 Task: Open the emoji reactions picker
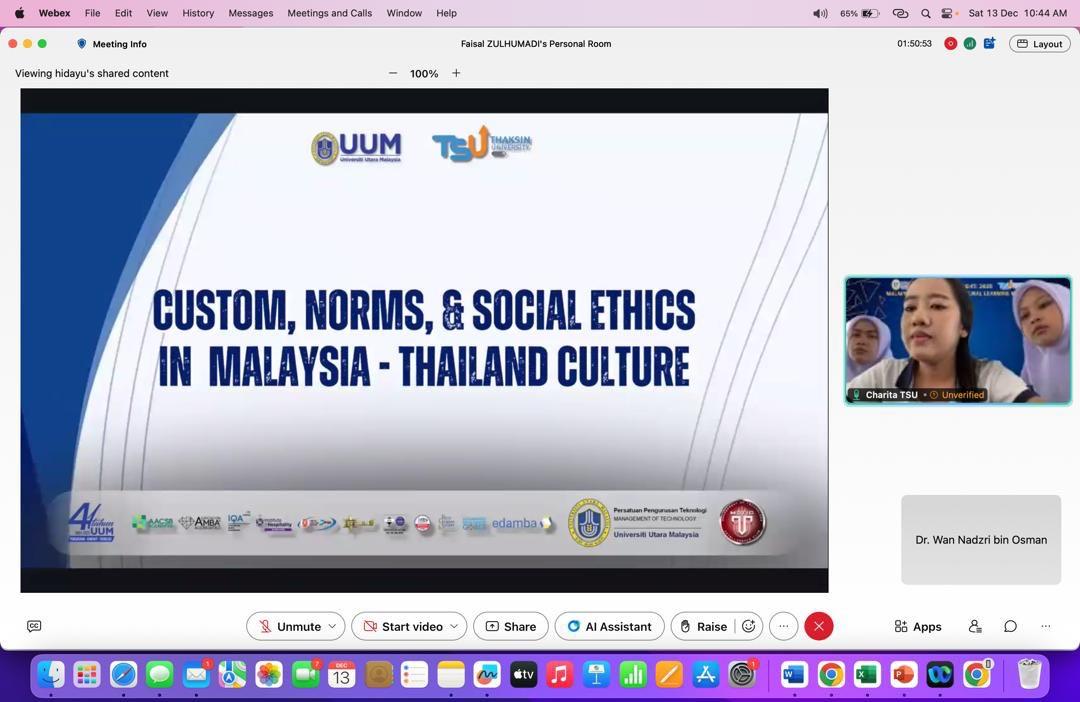(x=748, y=626)
